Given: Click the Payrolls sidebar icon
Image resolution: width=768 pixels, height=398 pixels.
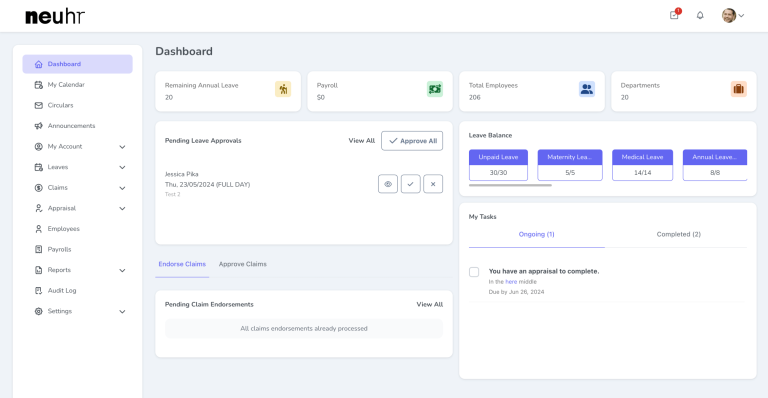Looking at the screenshot, I should point(39,249).
